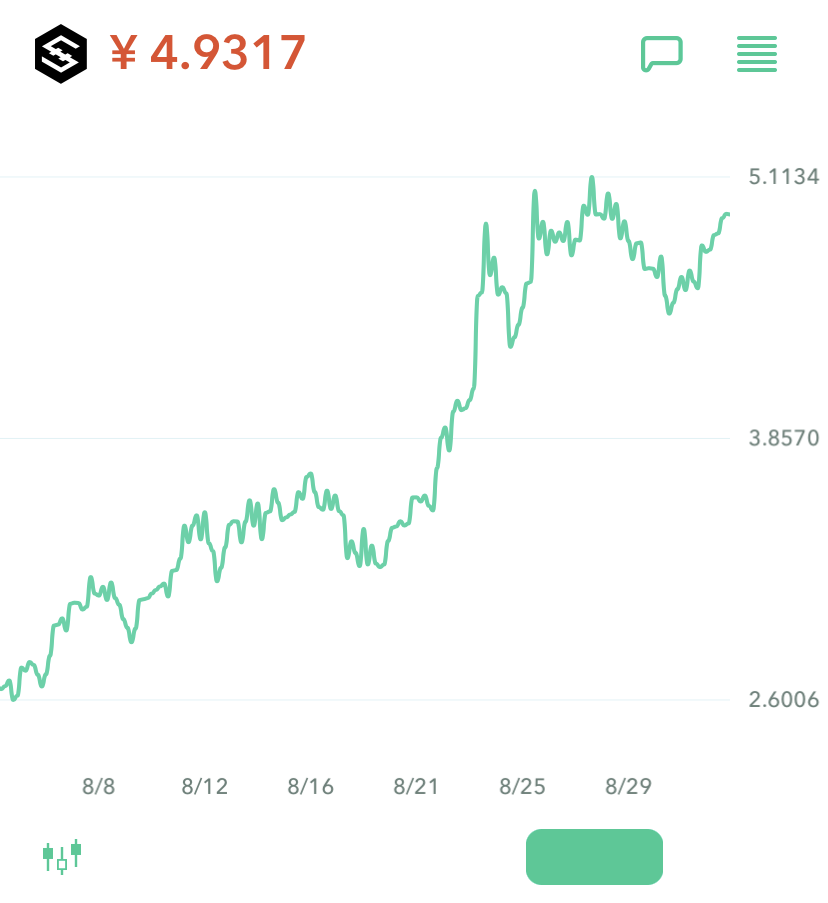Select the 8/12 date label
This screenshot has width=828, height=903.
pyautogui.click(x=204, y=787)
